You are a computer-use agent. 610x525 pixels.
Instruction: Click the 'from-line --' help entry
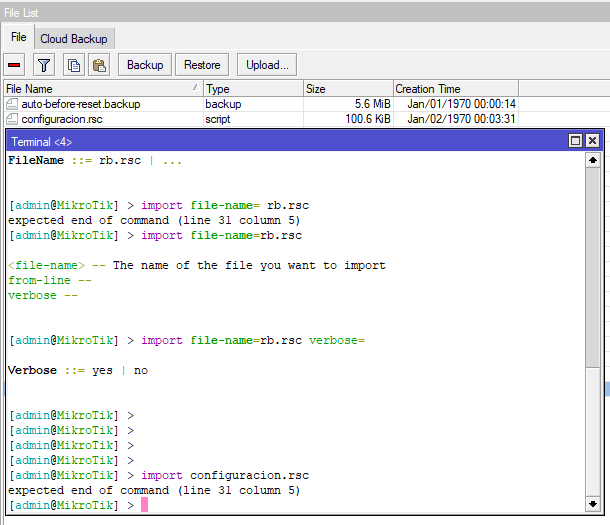(x=50, y=280)
